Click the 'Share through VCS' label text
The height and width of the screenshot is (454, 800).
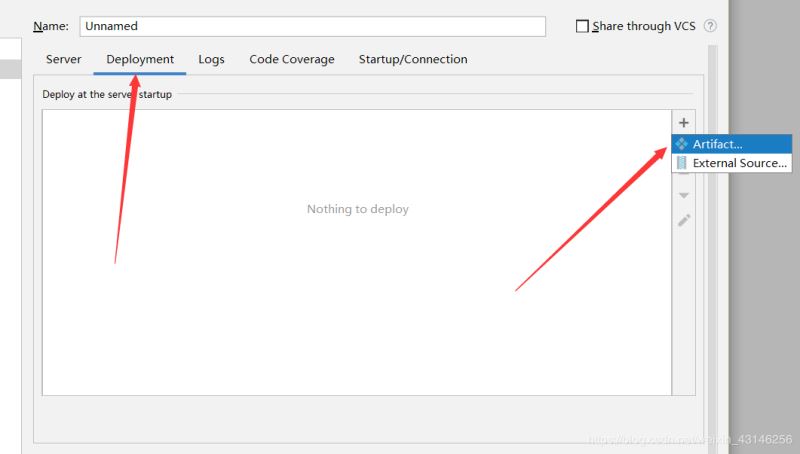tap(644, 26)
